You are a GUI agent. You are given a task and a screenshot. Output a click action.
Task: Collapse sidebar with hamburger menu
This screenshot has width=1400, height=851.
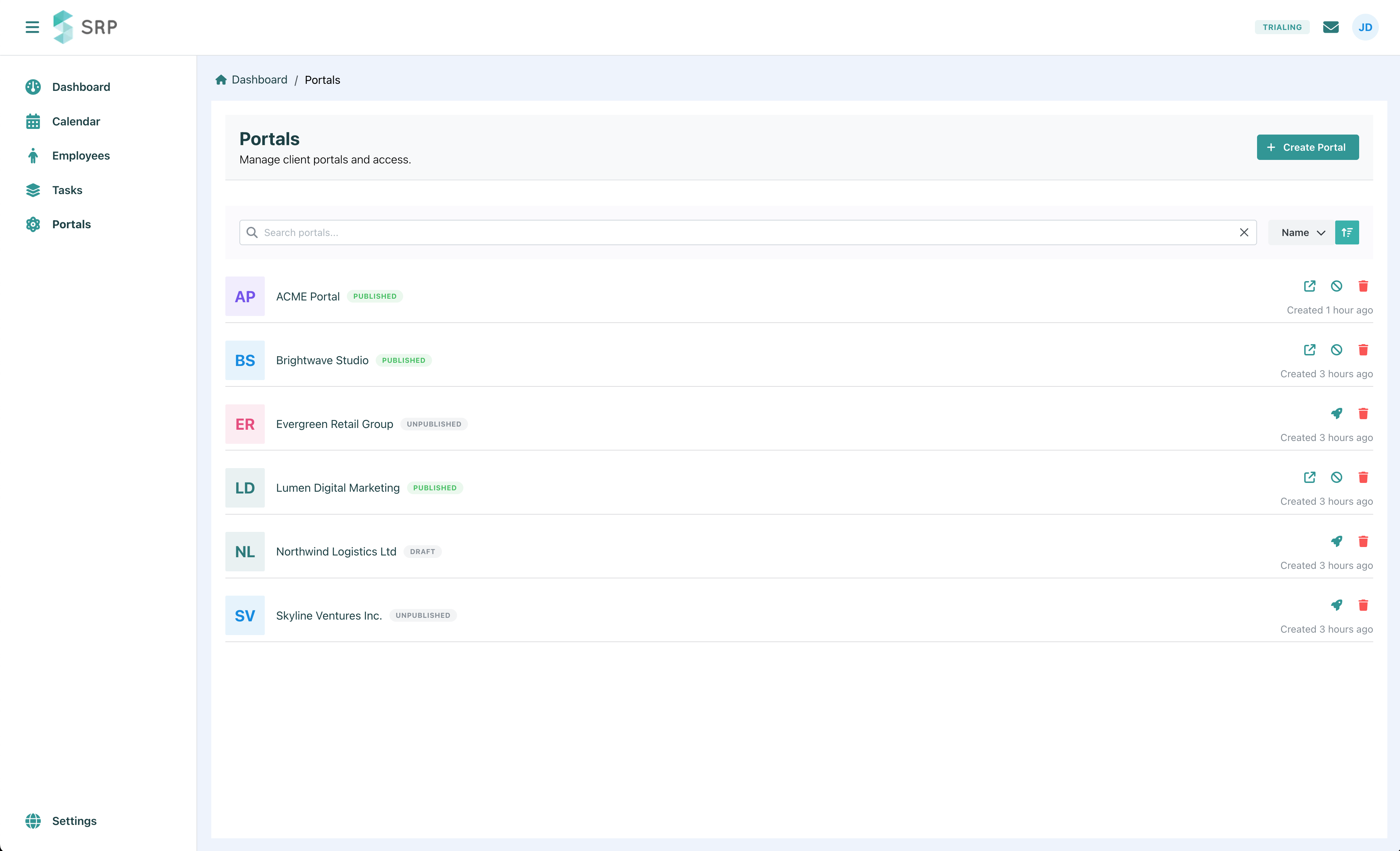32,27
